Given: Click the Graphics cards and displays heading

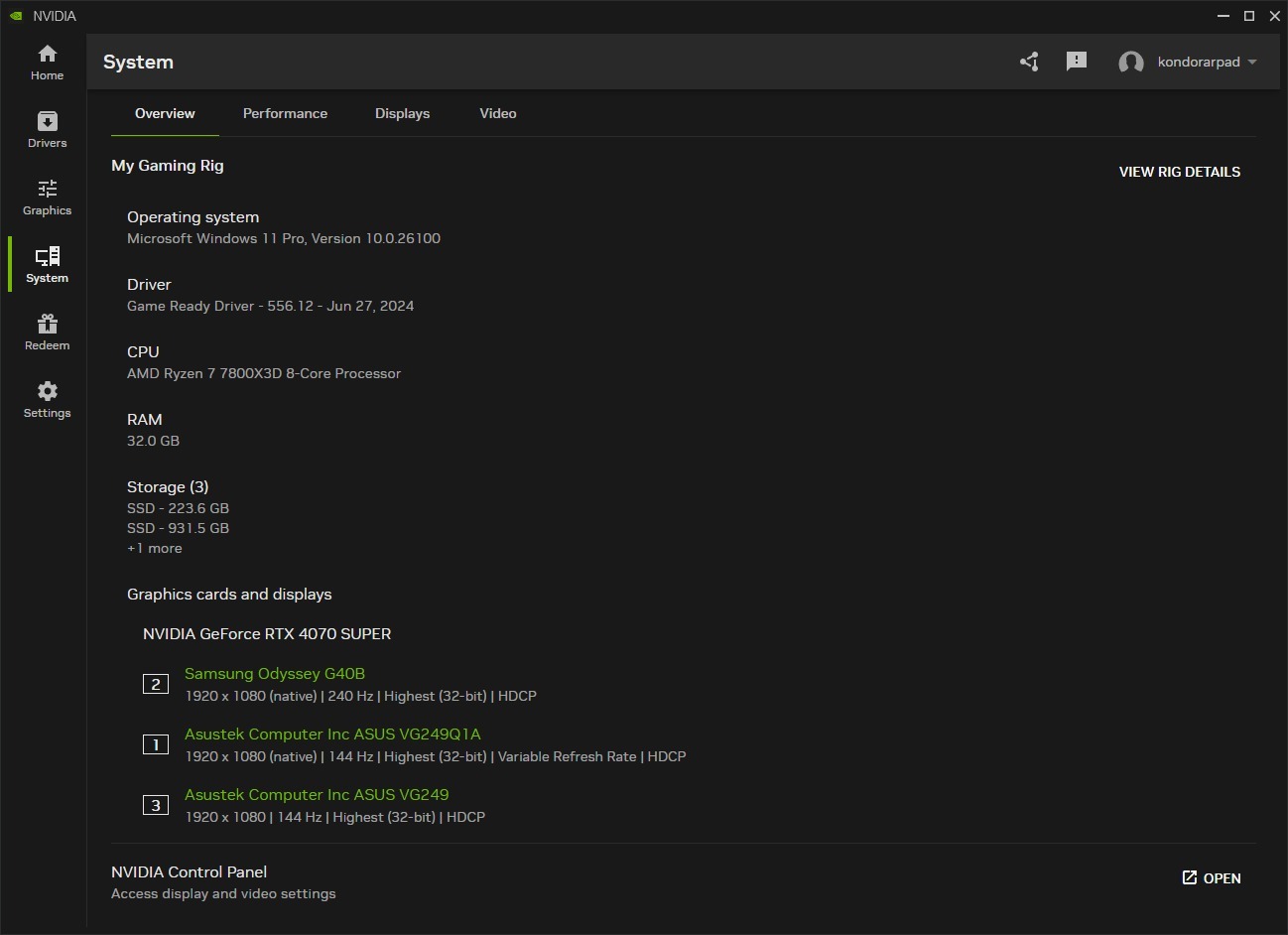Looking at the screenshot, I should pyautogui.click(x=229, y=595).
